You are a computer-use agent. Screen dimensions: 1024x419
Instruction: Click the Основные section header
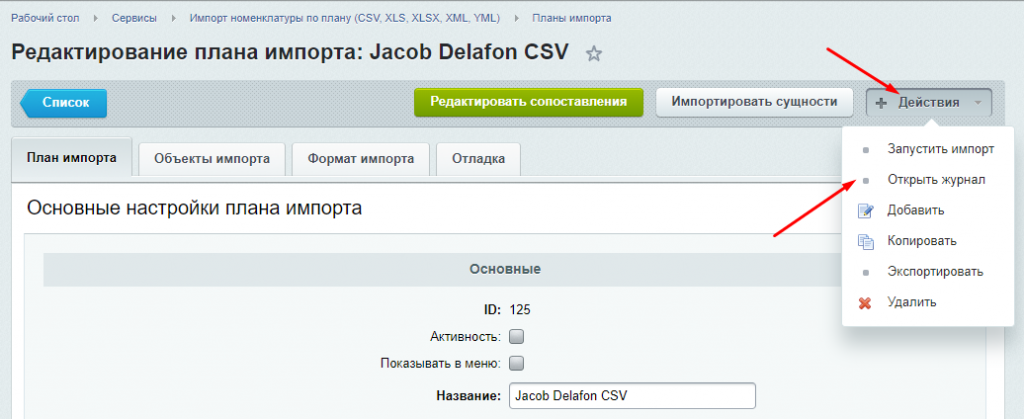coord(505,270)
